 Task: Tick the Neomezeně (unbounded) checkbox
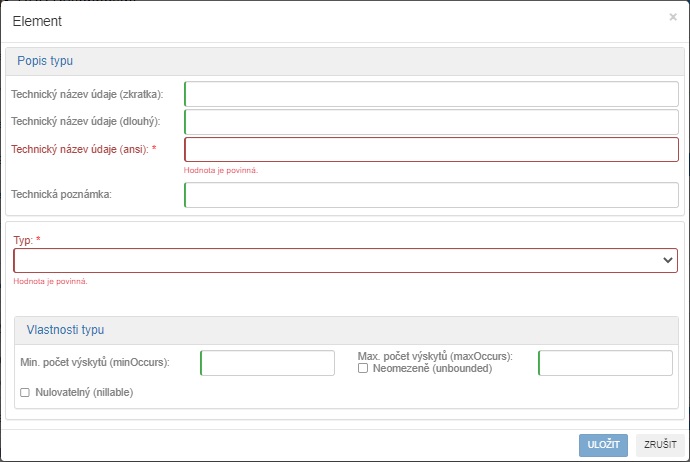click(363, 368)
